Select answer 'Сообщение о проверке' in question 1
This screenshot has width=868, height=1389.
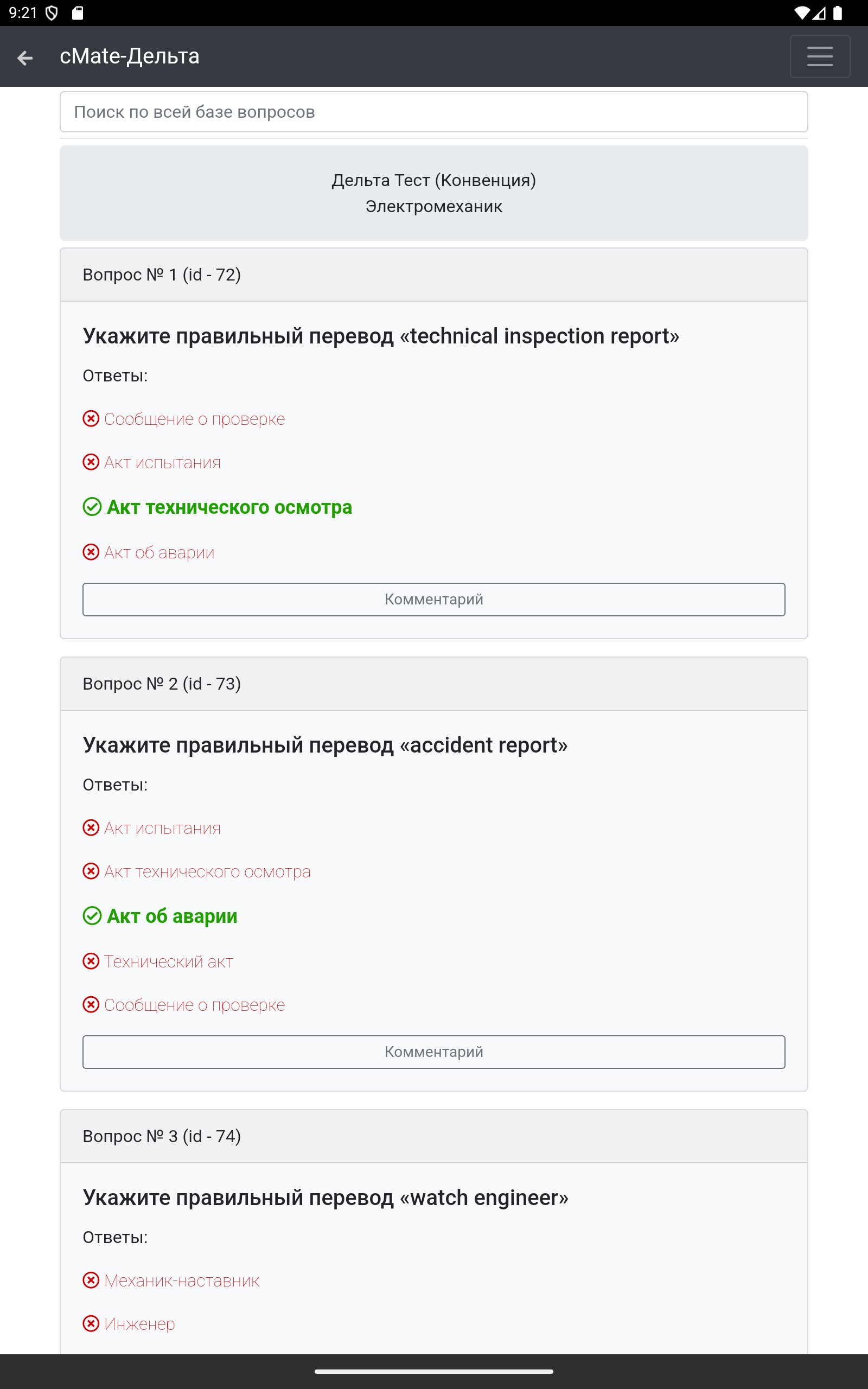point(194,419)
